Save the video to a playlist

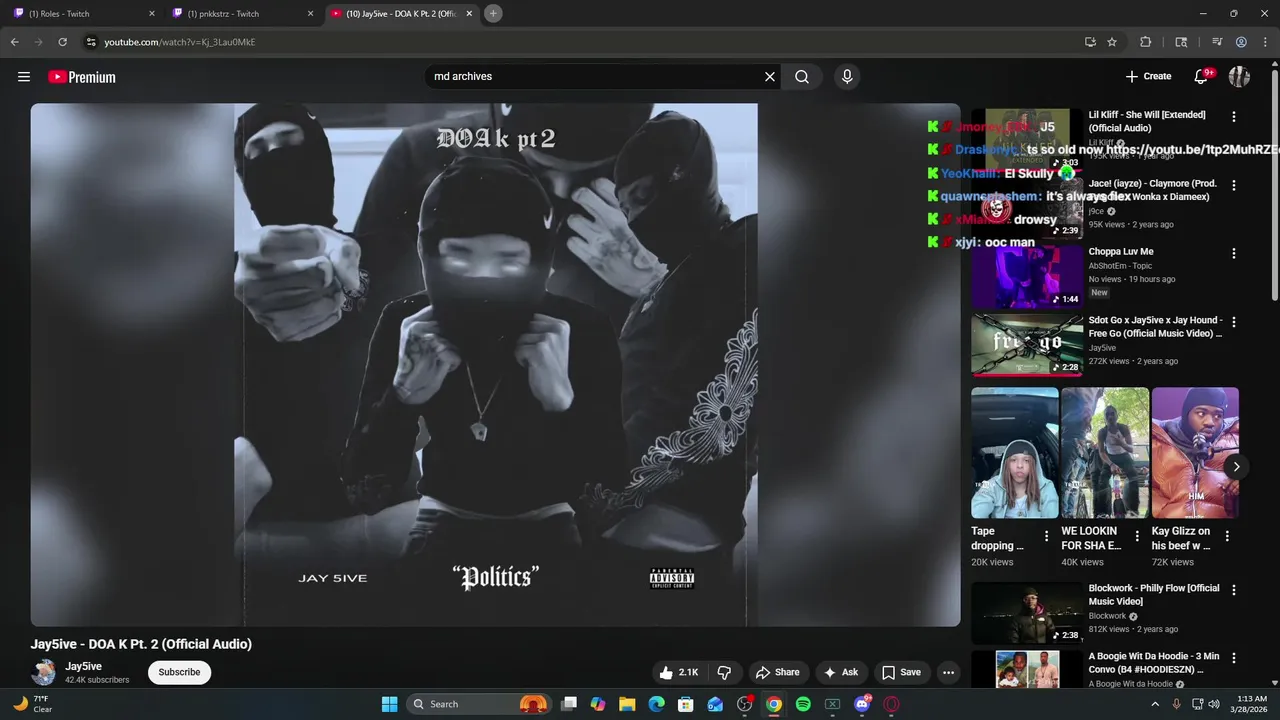click(901, 673)
